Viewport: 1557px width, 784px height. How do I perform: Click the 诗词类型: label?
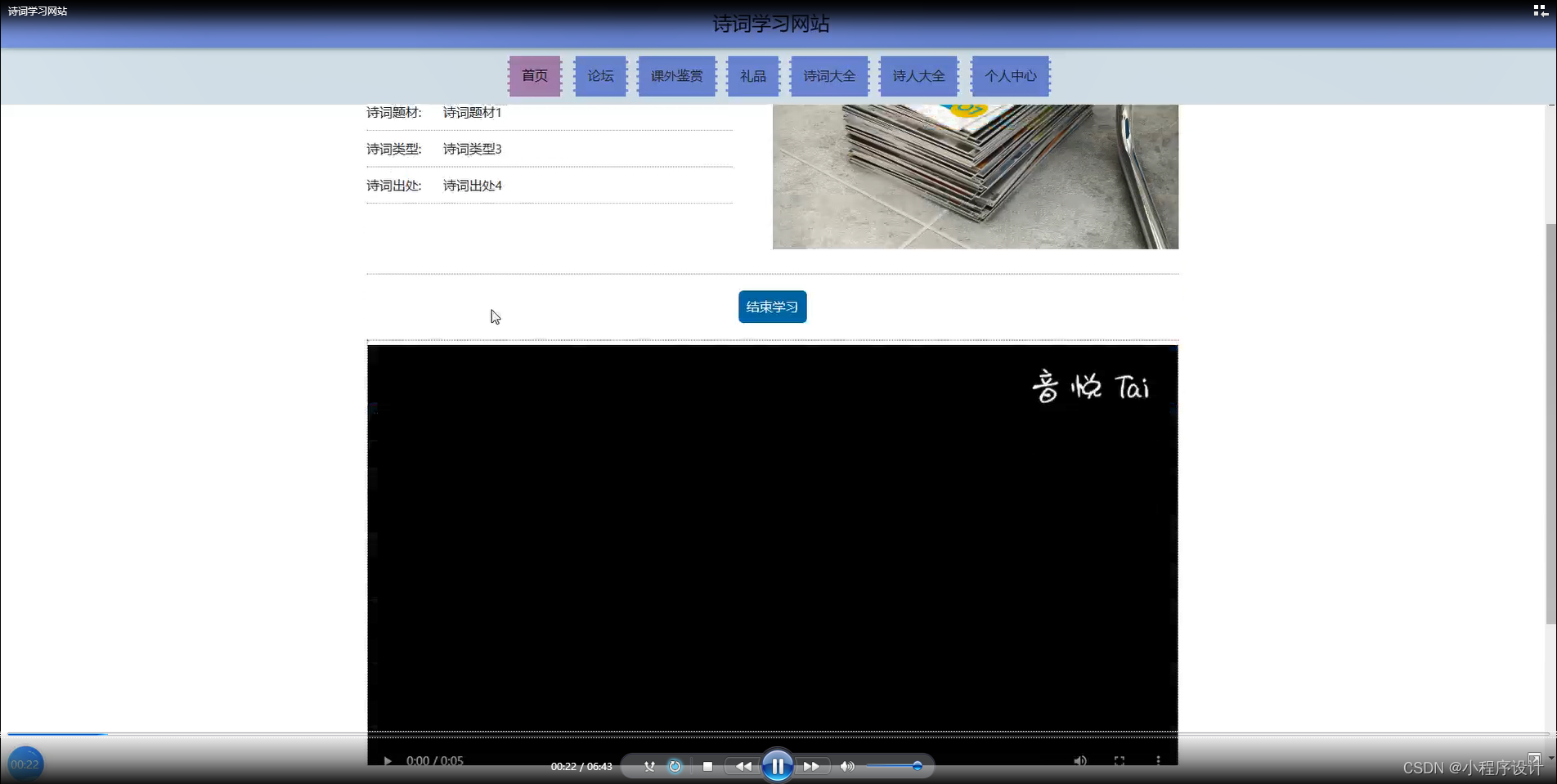pos(394,149)
